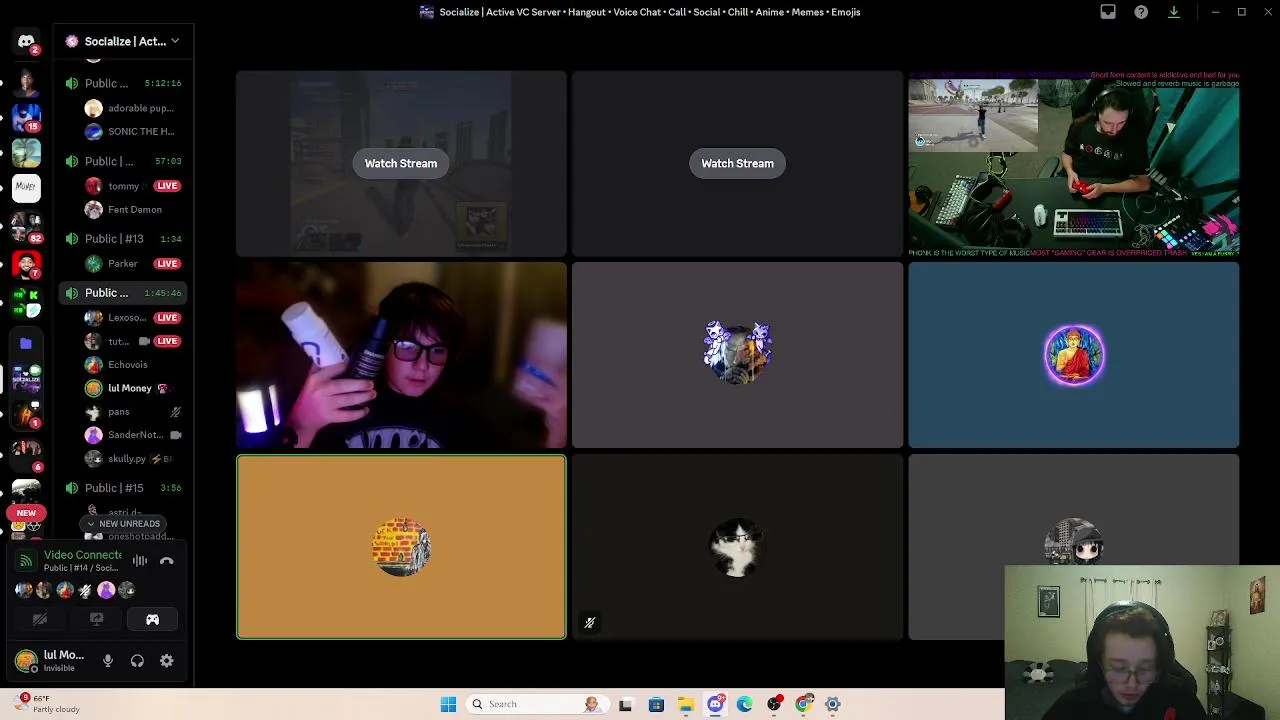Open user settings gear icon
The width and height of the screenshot is (1280, 720).
coord(167,661)
